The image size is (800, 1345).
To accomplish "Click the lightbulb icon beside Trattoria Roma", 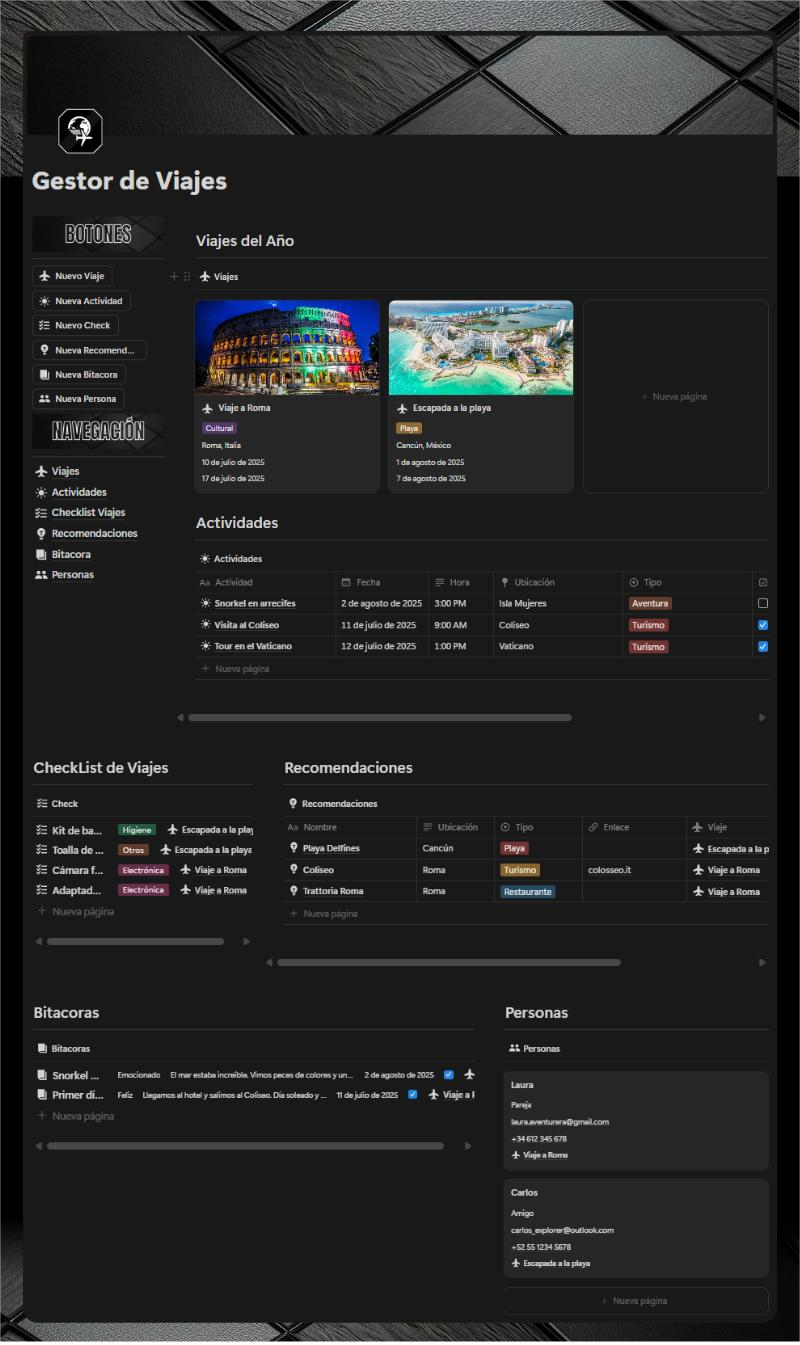I will click(293, 891).
